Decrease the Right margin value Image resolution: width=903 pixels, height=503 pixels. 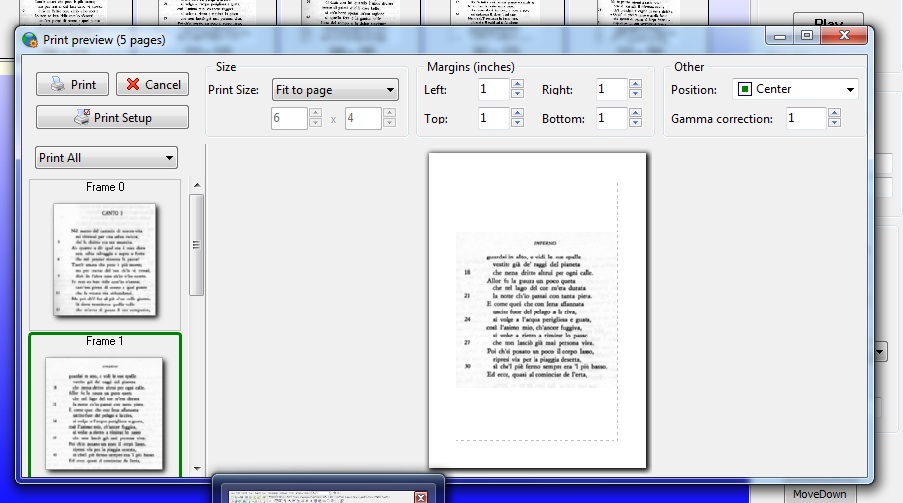[x=635, y=94]
